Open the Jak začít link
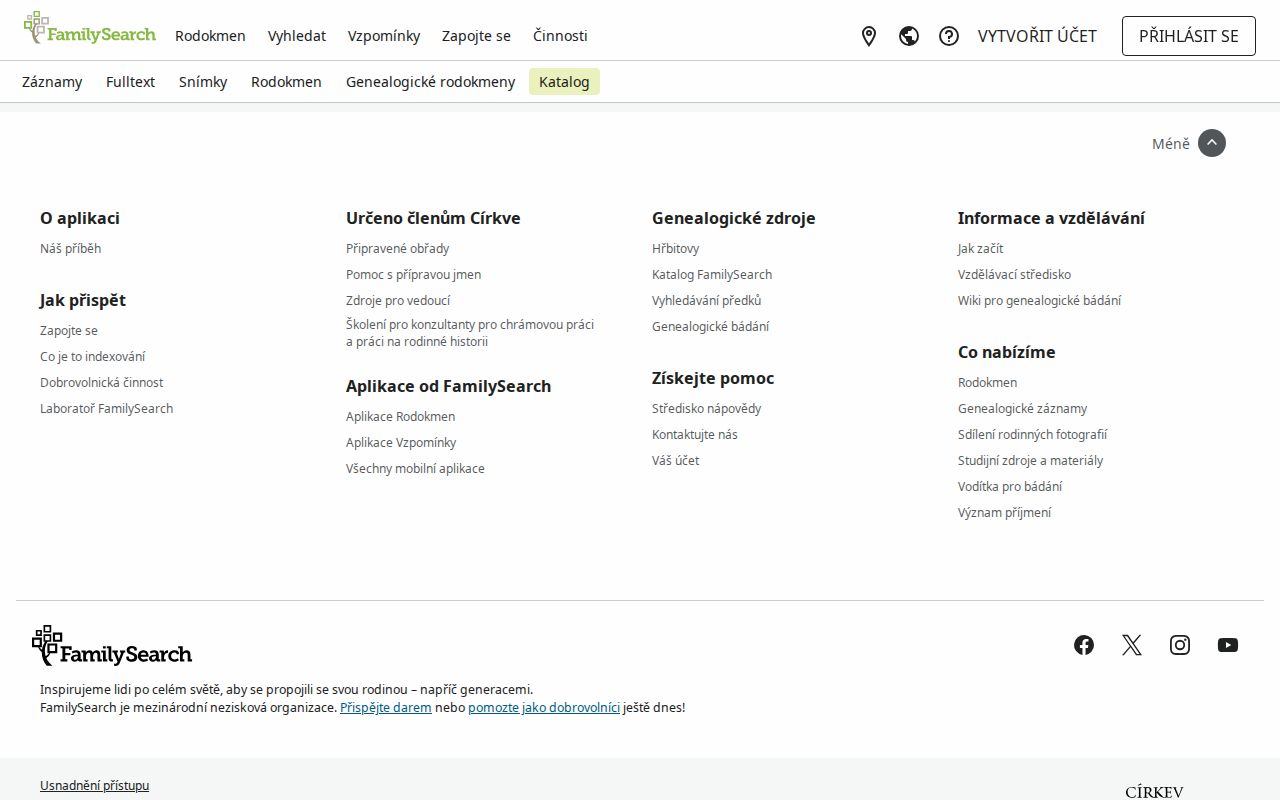The image size is (1280, 800). pyautogui.click(x=980, y=248)
